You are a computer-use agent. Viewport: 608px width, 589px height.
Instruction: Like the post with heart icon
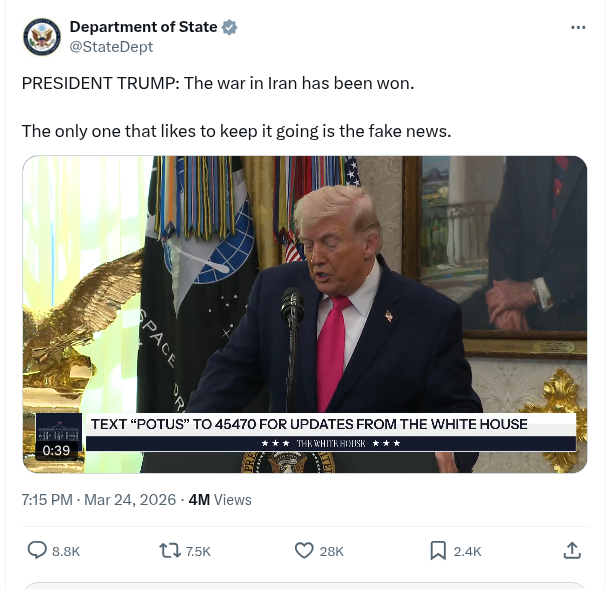pos(304,550)
